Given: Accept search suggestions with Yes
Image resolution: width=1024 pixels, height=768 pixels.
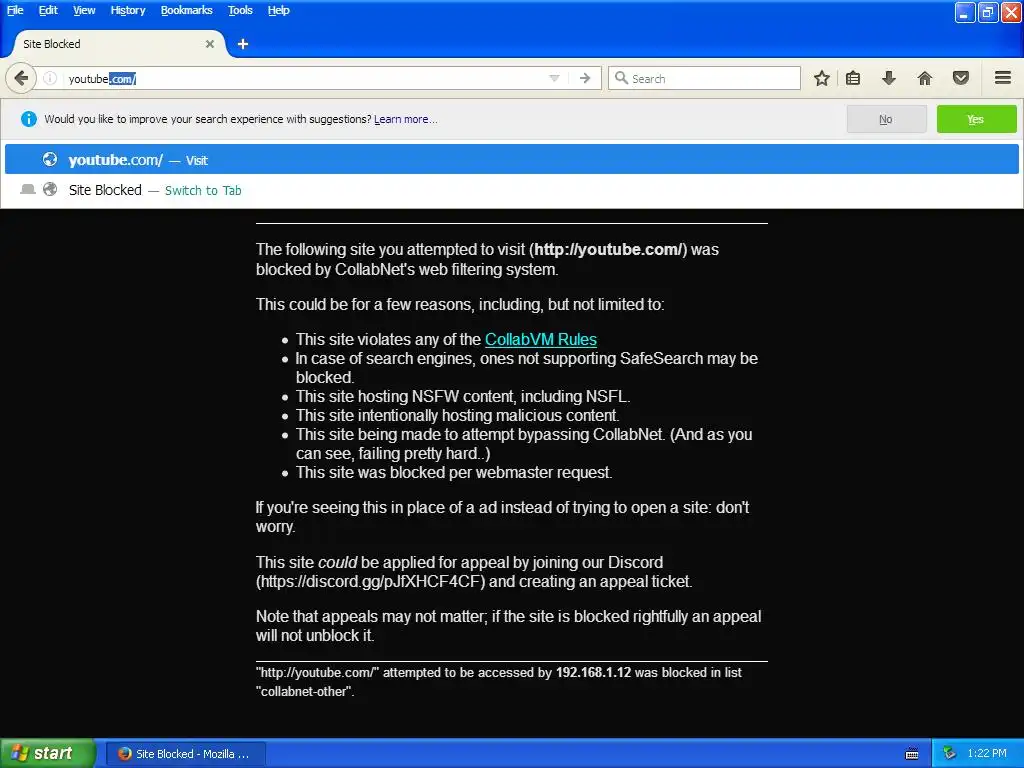Looking at the screenshot, I should click(976, 120).
